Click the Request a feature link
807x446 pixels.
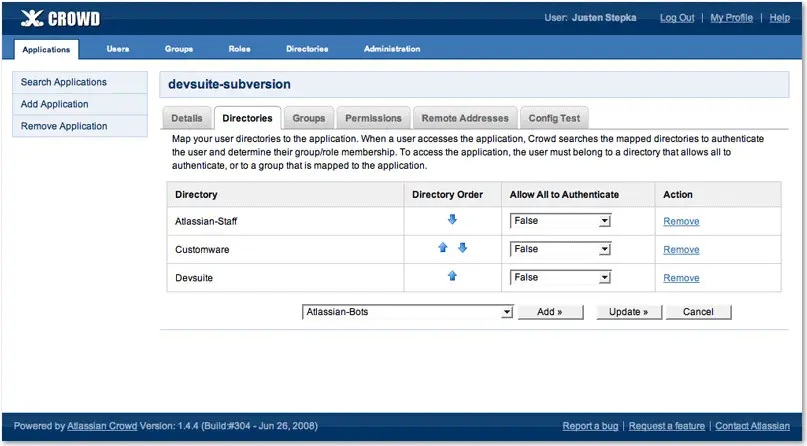tap(666, 426)
